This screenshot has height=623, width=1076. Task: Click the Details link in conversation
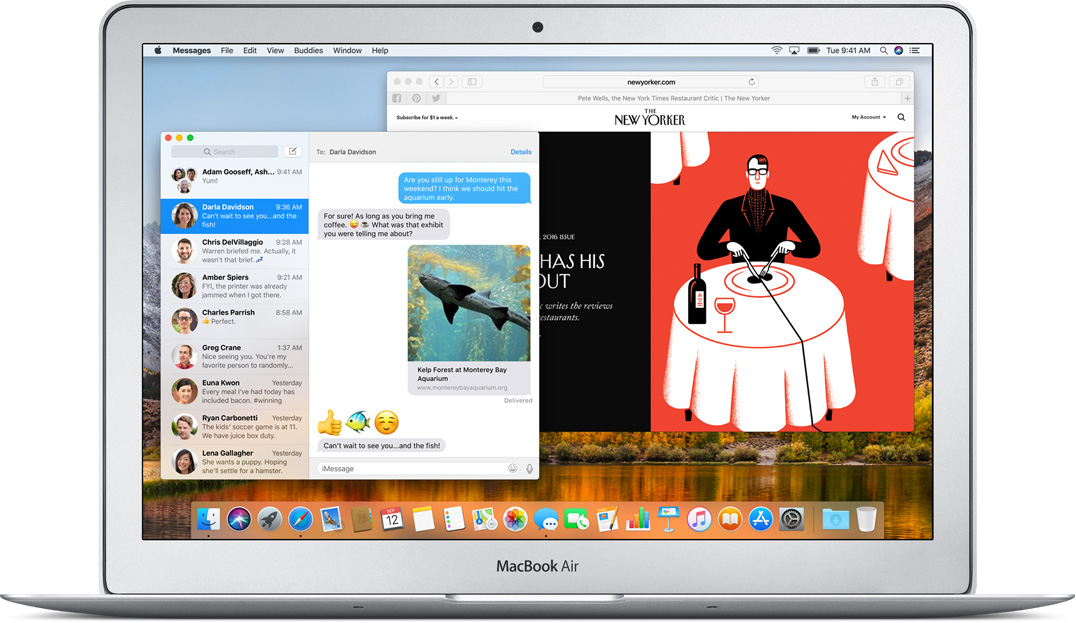521,152
